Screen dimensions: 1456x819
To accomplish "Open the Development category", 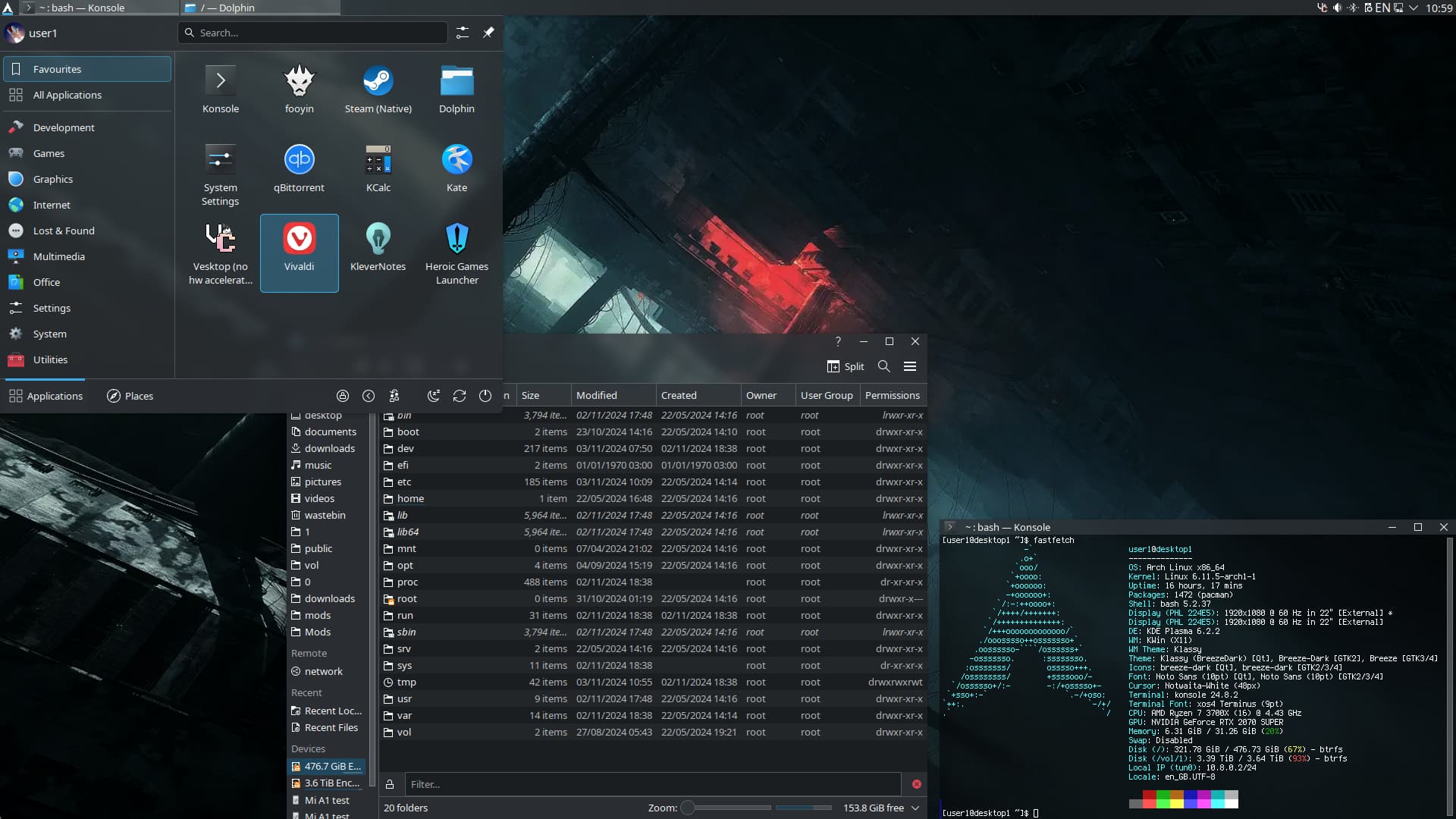I will (87, 127).
